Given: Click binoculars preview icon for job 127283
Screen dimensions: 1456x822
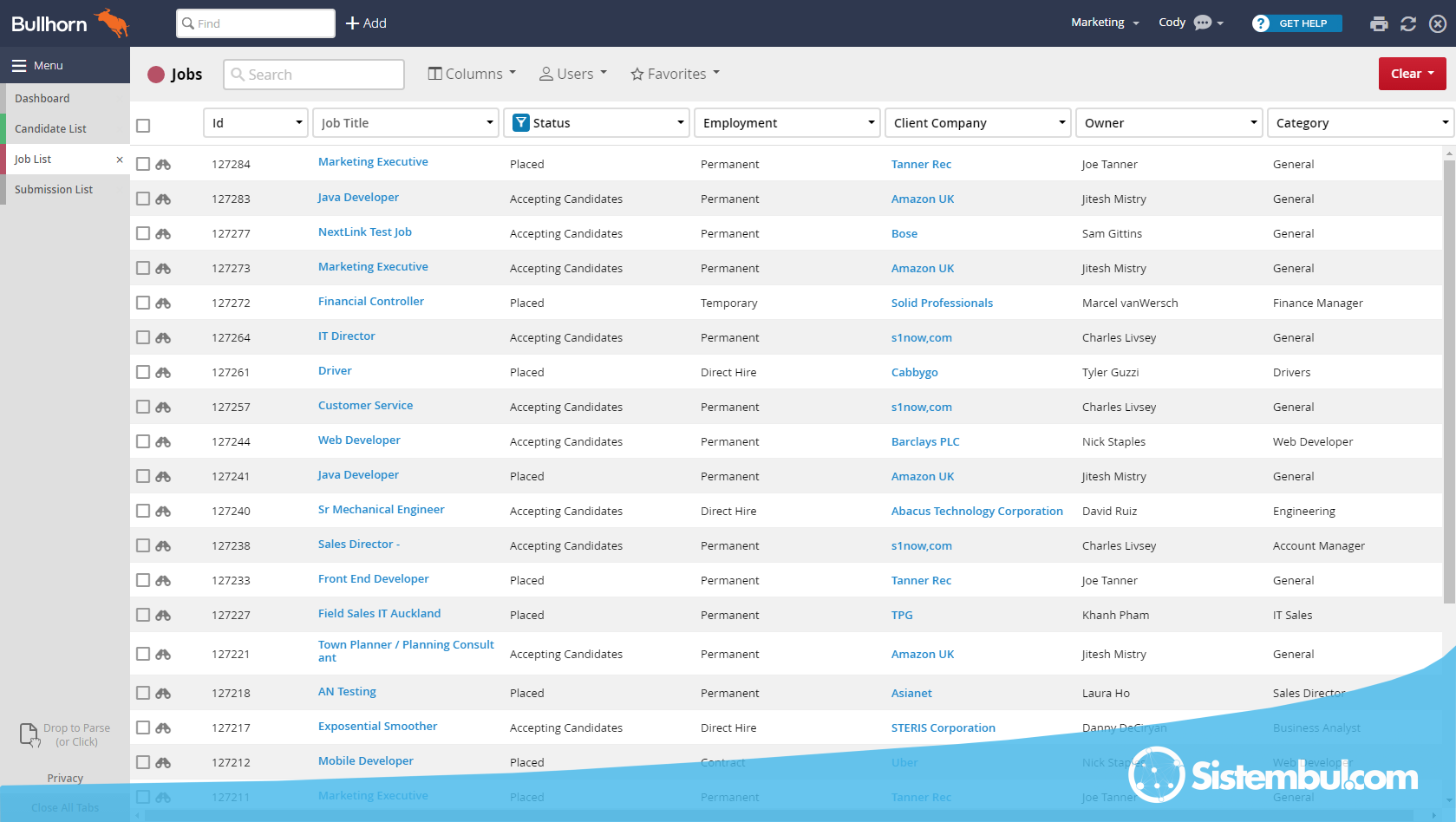Looking at the screenshot, I should 163,199.
